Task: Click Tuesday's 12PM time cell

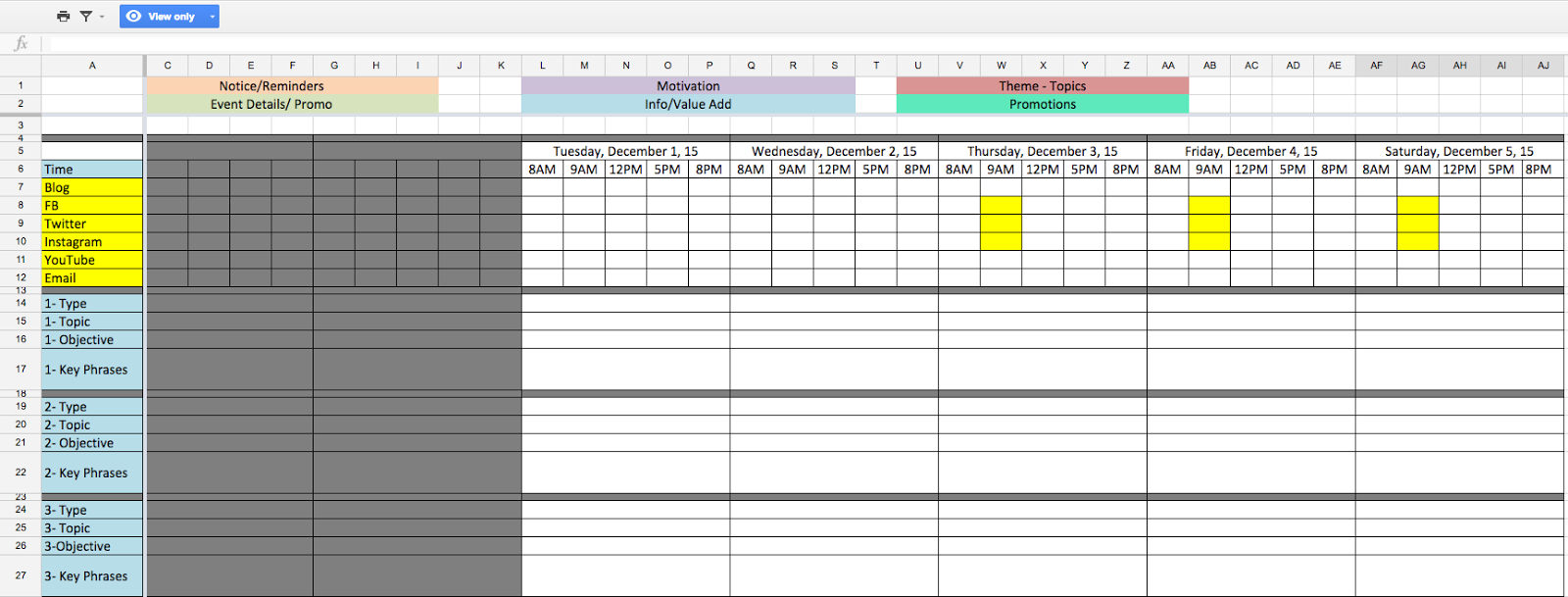Action: [625, 170]
